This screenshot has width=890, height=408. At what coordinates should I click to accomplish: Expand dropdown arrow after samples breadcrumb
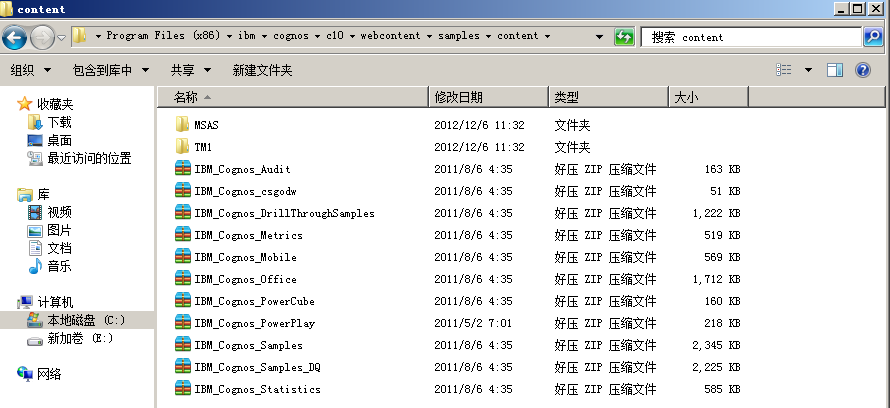(488, 36)
